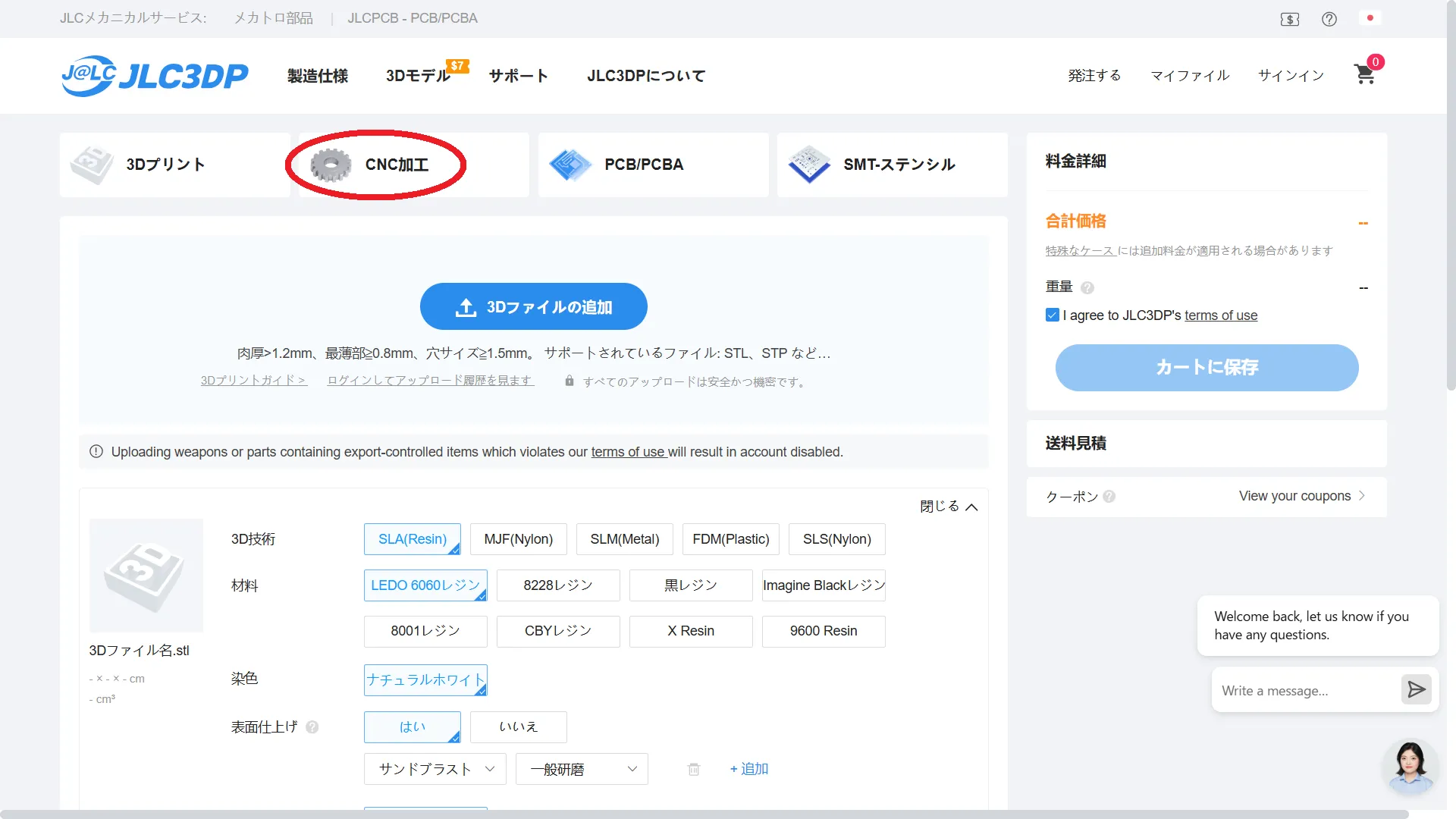Expand View your coupons
The width and height of the screenshot is (1456, 819).
pyautogui.click(x=1301, y=496)
